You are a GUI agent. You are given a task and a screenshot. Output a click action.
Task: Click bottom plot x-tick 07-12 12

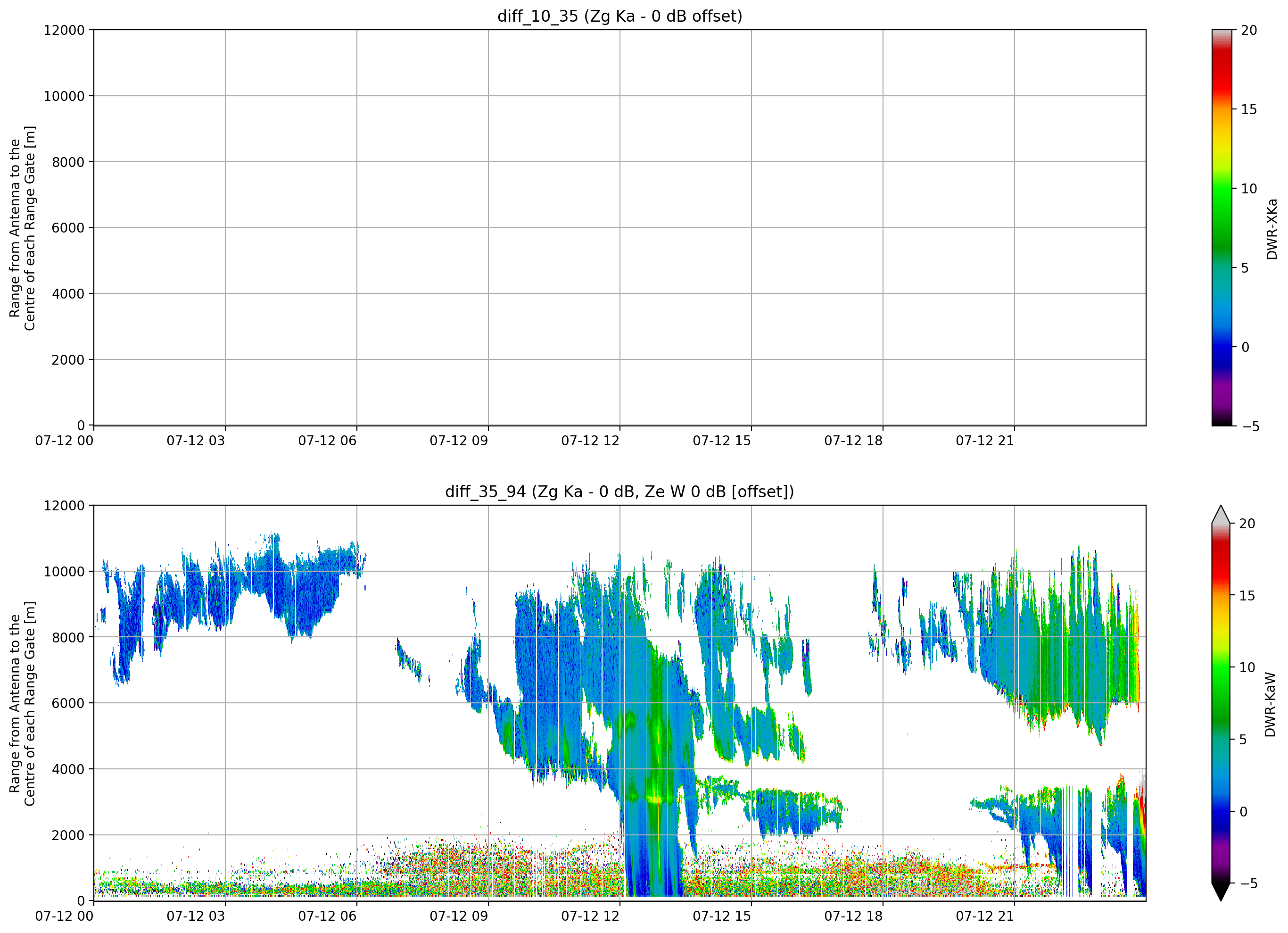[590, 916]
